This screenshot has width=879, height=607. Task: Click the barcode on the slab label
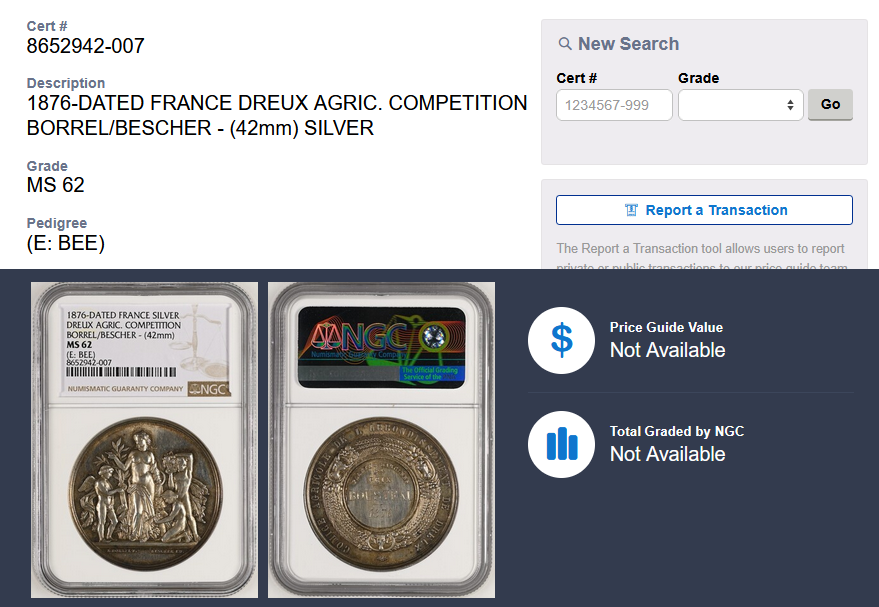[121, 372]
